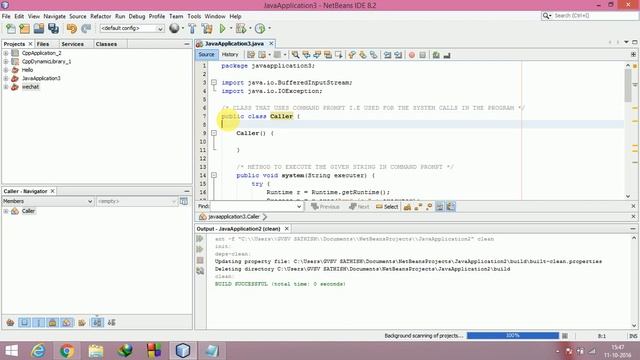Toggle Rectangular Selection in editor toolbar
The image size is (640, 360).
(338, 55)
